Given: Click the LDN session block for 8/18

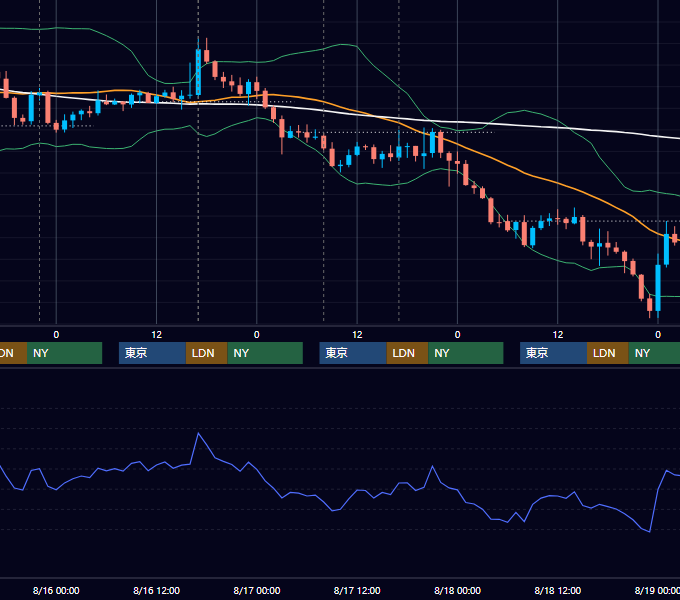Looking at the screenshot, I should (x=608, y=353).
